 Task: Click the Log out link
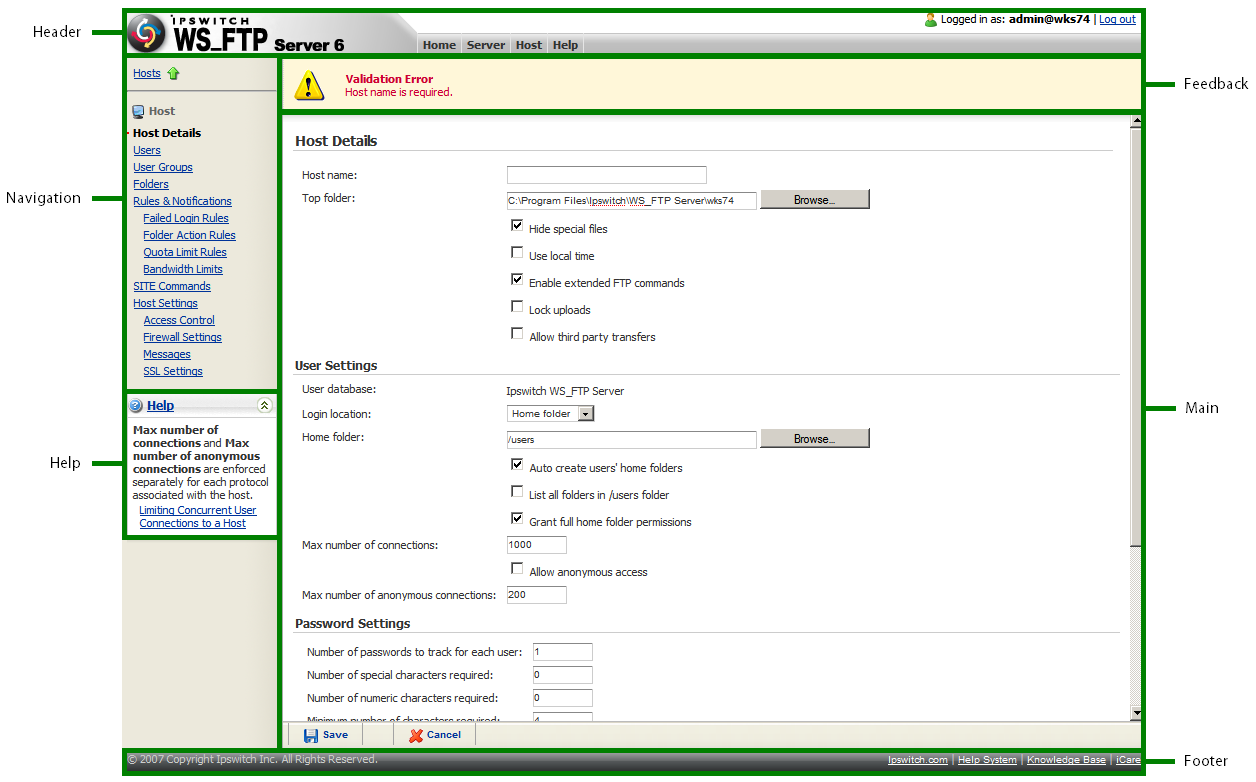(x=1117, y=19)
